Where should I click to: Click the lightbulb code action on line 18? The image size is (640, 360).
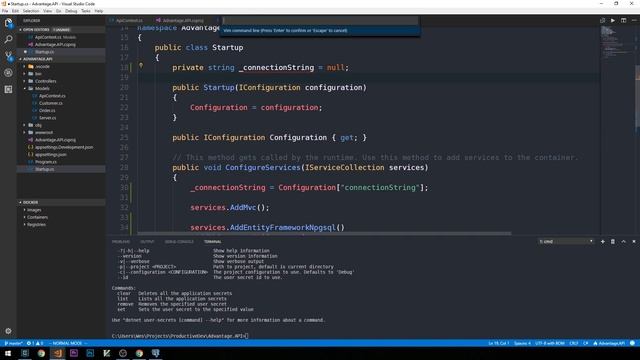coord(141,65)
